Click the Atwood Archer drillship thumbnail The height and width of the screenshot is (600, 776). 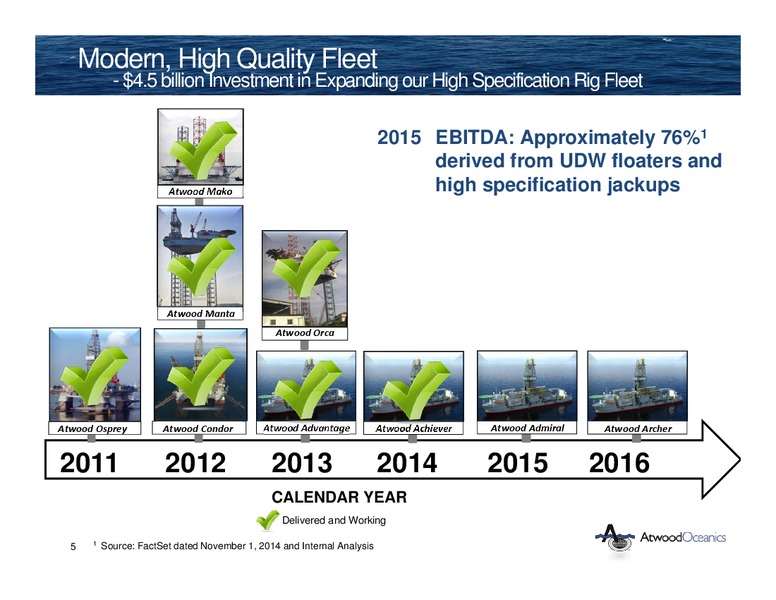pos(637,387)
